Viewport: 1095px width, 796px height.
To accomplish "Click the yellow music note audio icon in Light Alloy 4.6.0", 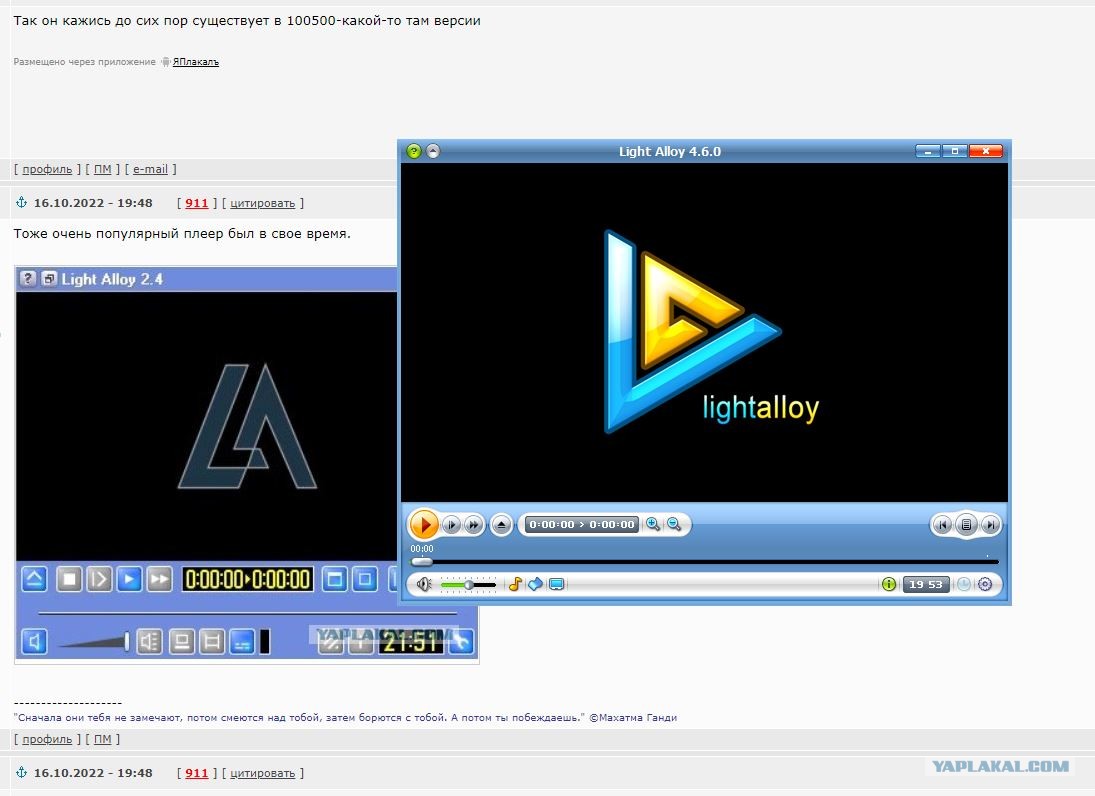I will pyautogui.click(x=515, y=584).
